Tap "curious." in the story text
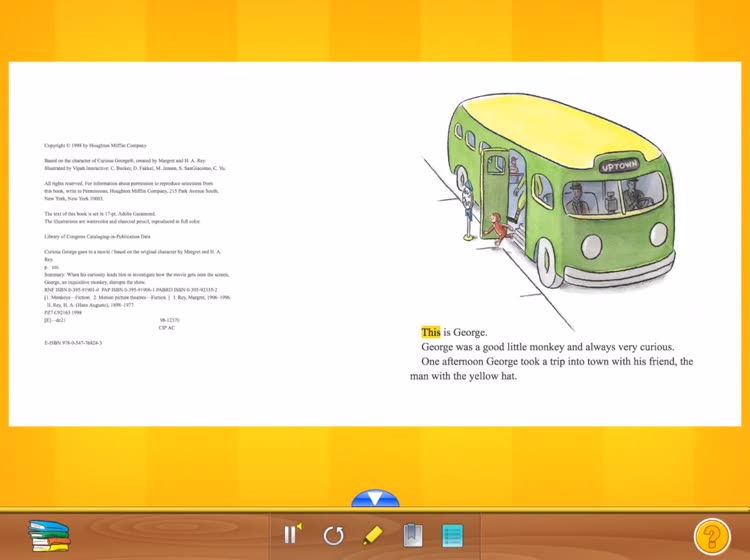 click(657, 347)
